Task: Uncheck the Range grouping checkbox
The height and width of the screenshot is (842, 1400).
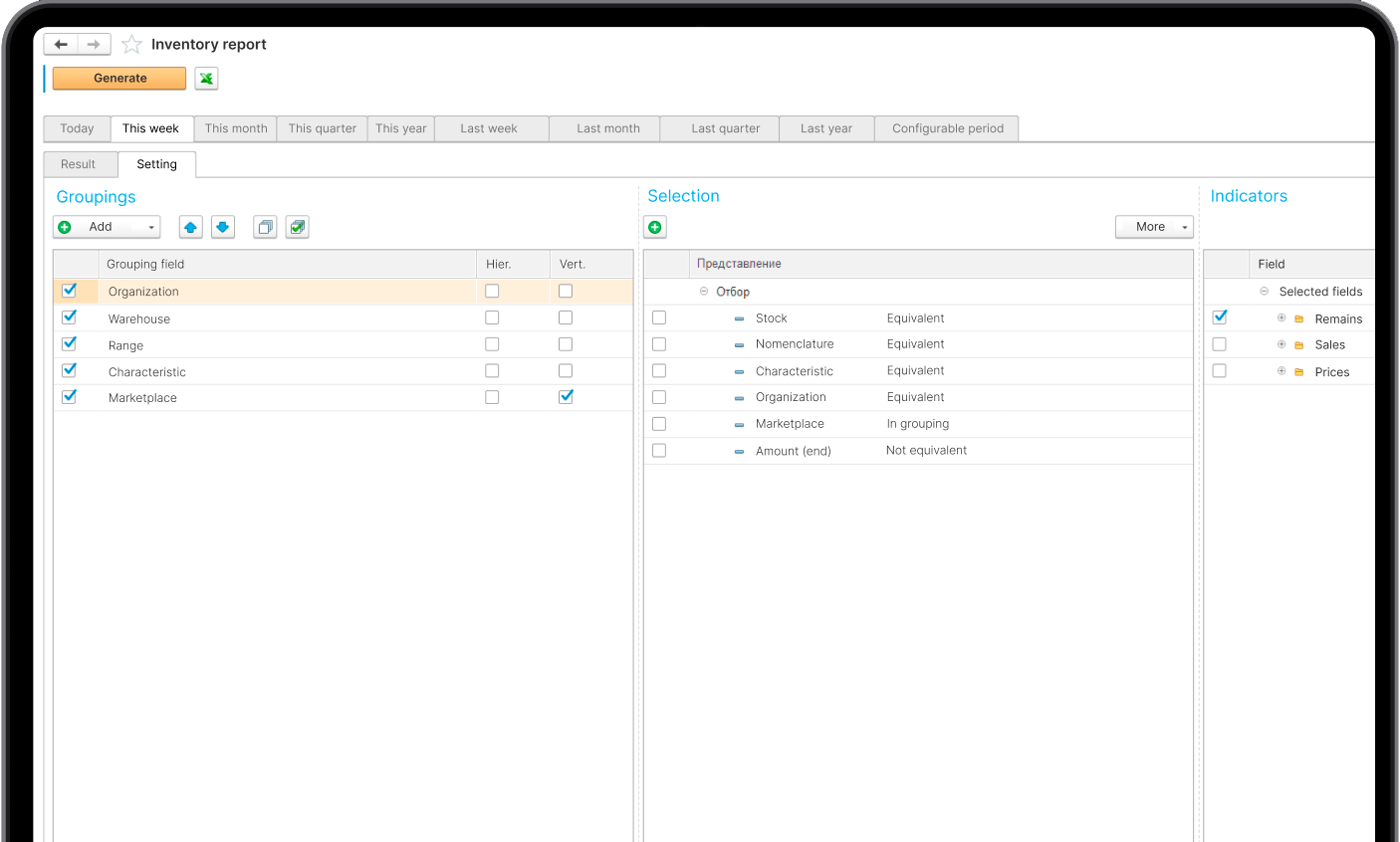Action: point(69,343)
